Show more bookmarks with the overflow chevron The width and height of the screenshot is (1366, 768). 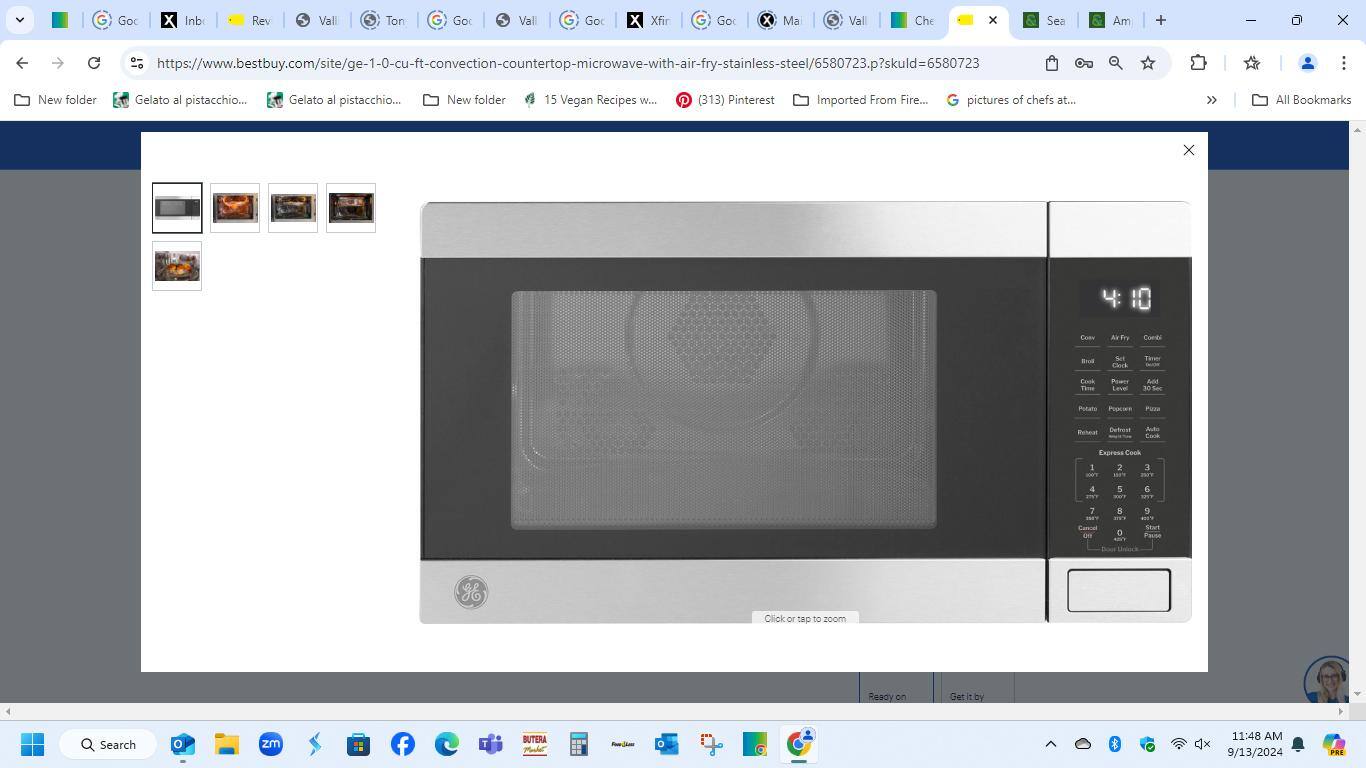[x=1211, y=100]
